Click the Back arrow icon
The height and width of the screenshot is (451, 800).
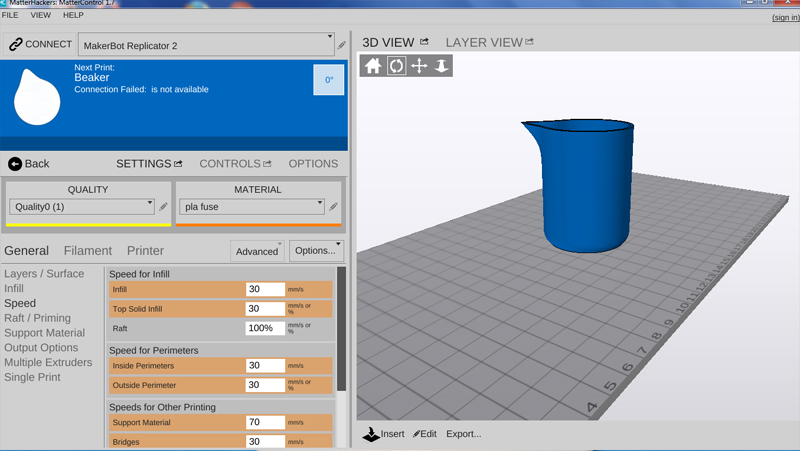click(x=15, y=164)
